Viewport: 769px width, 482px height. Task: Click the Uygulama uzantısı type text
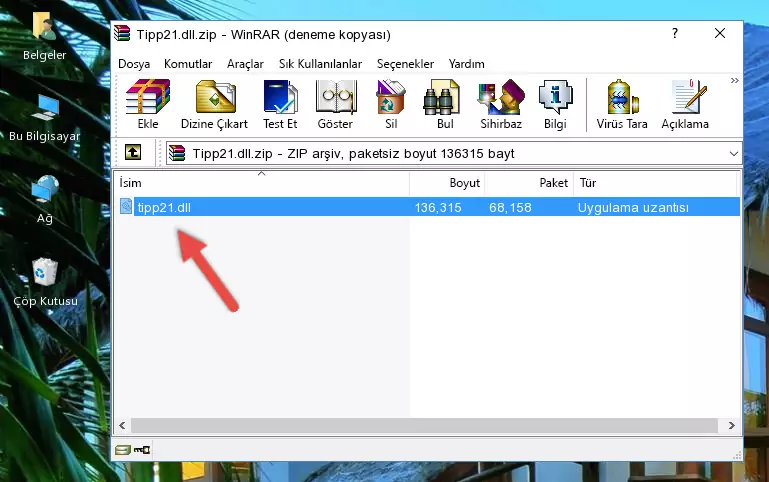pos(633,207)
